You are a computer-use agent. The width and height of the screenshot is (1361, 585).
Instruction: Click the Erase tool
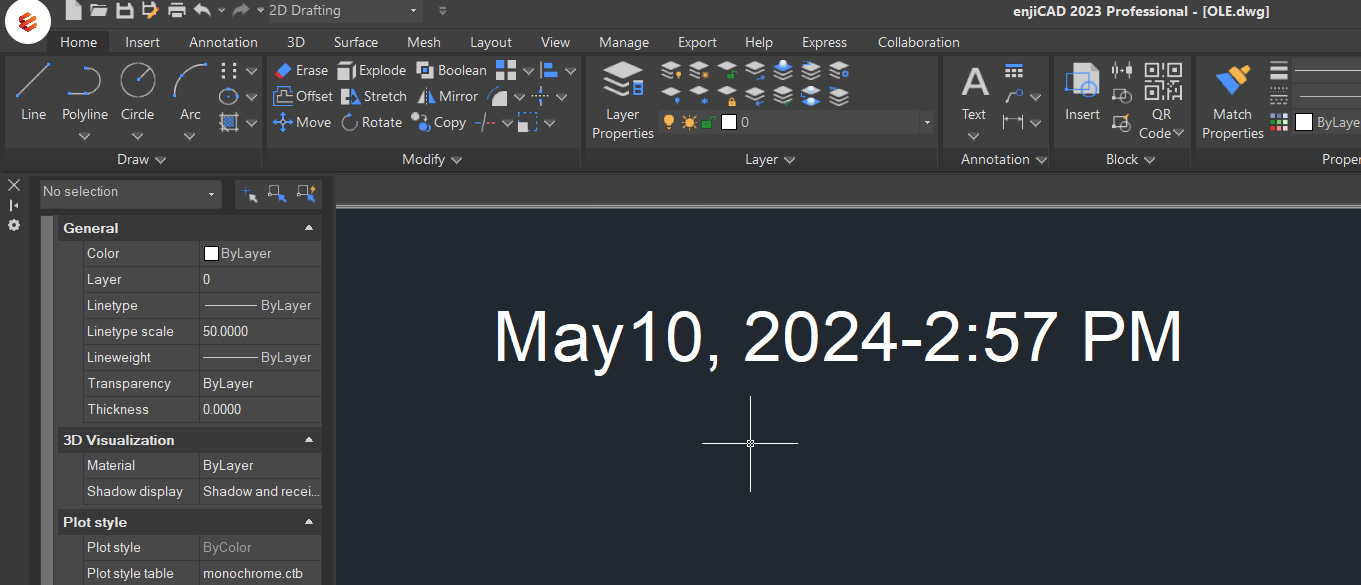click(x=300, y=70)
